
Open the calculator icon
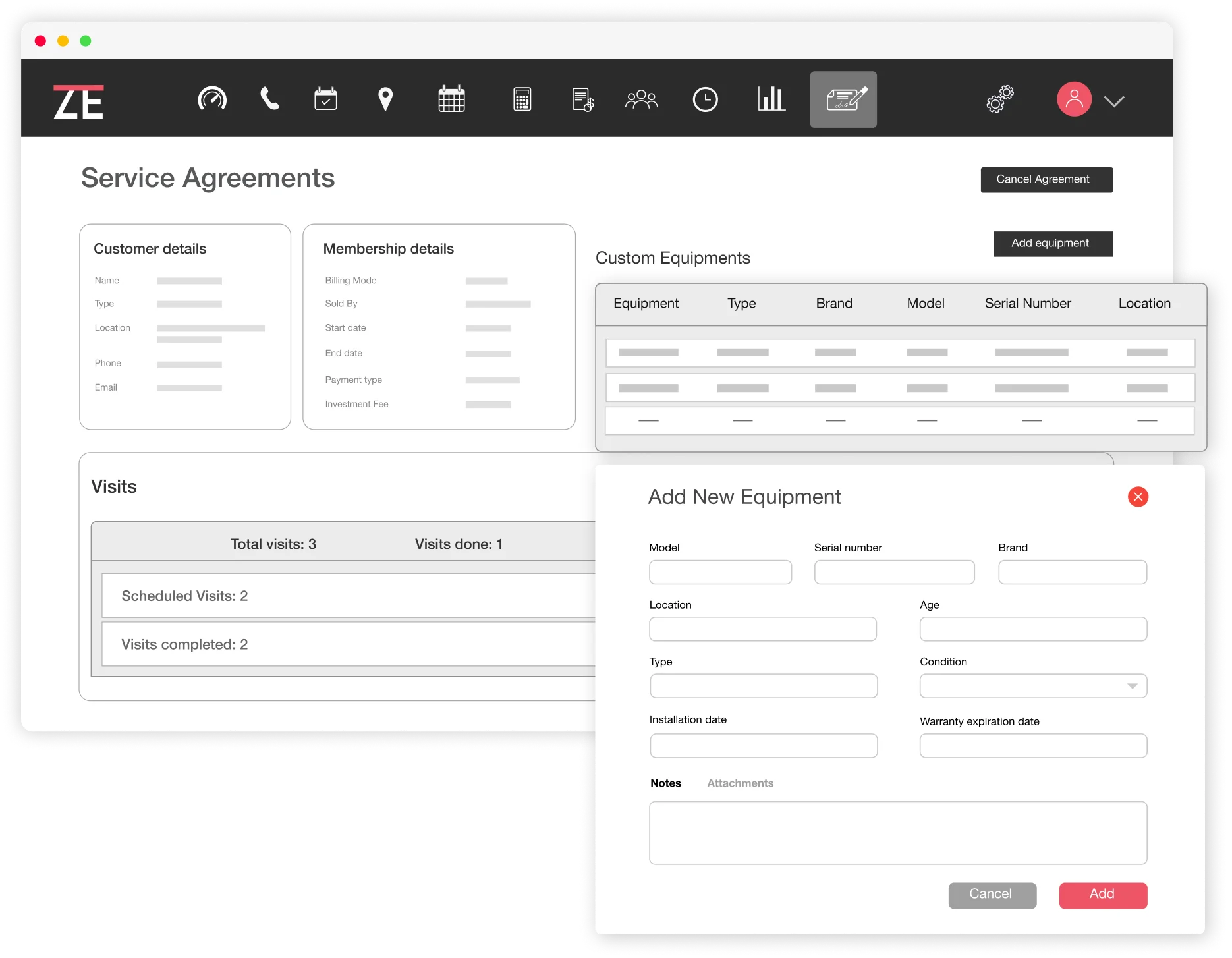point(522,99)
